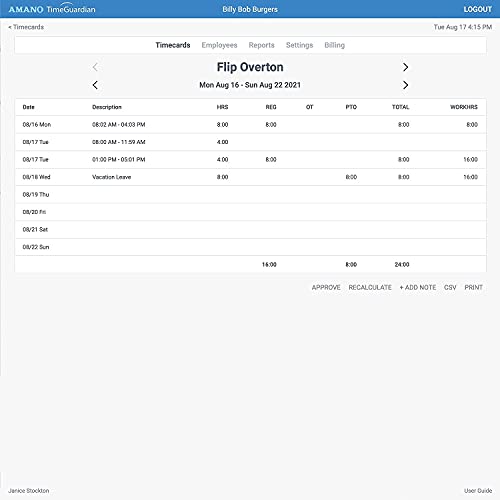
Task: Go to the Billing tab
Action: (x=334, y=45)
